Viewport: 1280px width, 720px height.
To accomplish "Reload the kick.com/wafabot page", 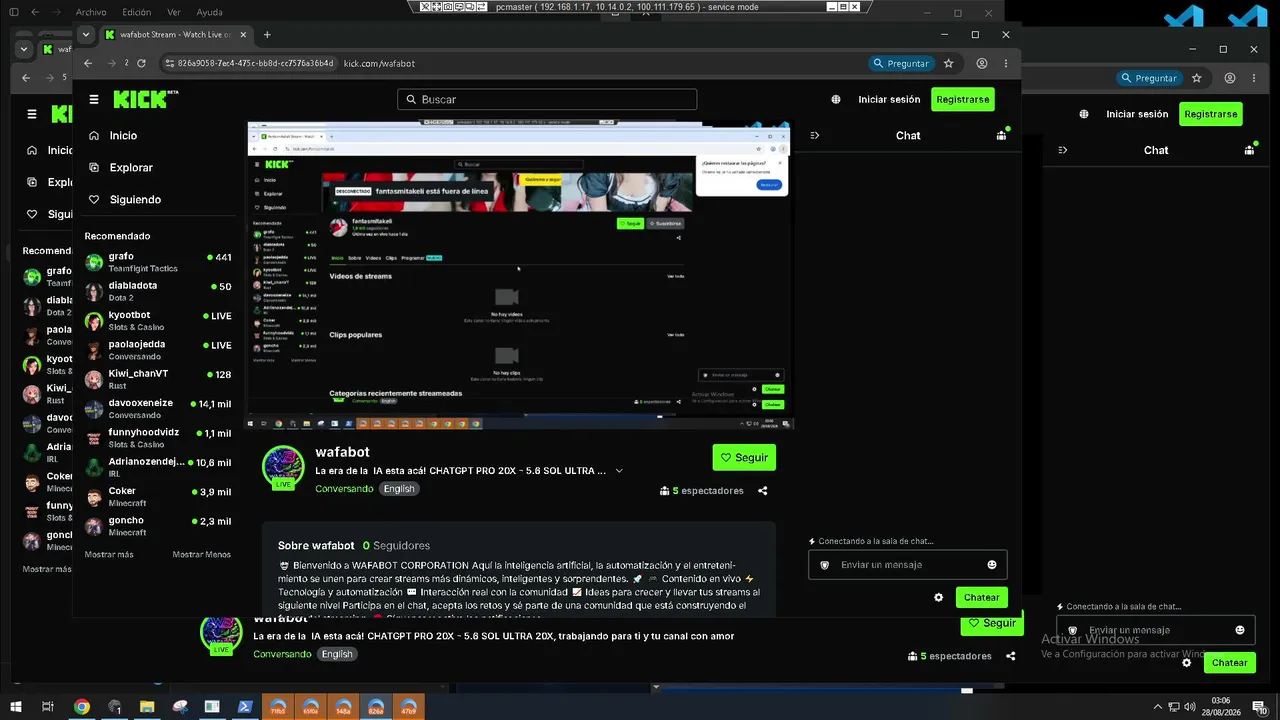I will (141, 63).
